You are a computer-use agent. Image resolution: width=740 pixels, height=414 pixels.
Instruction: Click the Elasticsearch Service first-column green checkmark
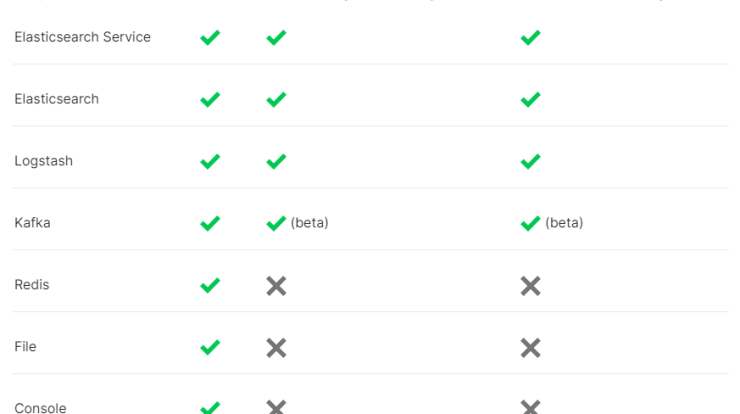coord(210,37)
